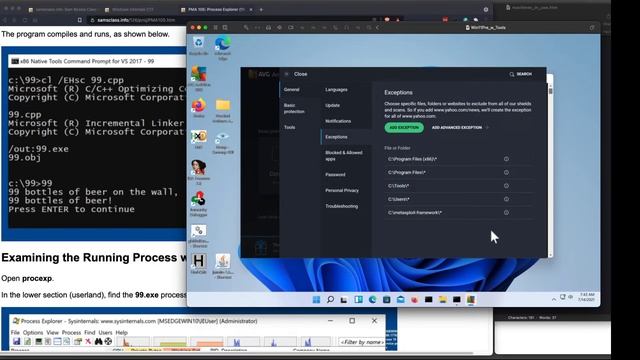Click the icon on the C:\Users\* row
640x360 pixels.
tap(506, 199)
